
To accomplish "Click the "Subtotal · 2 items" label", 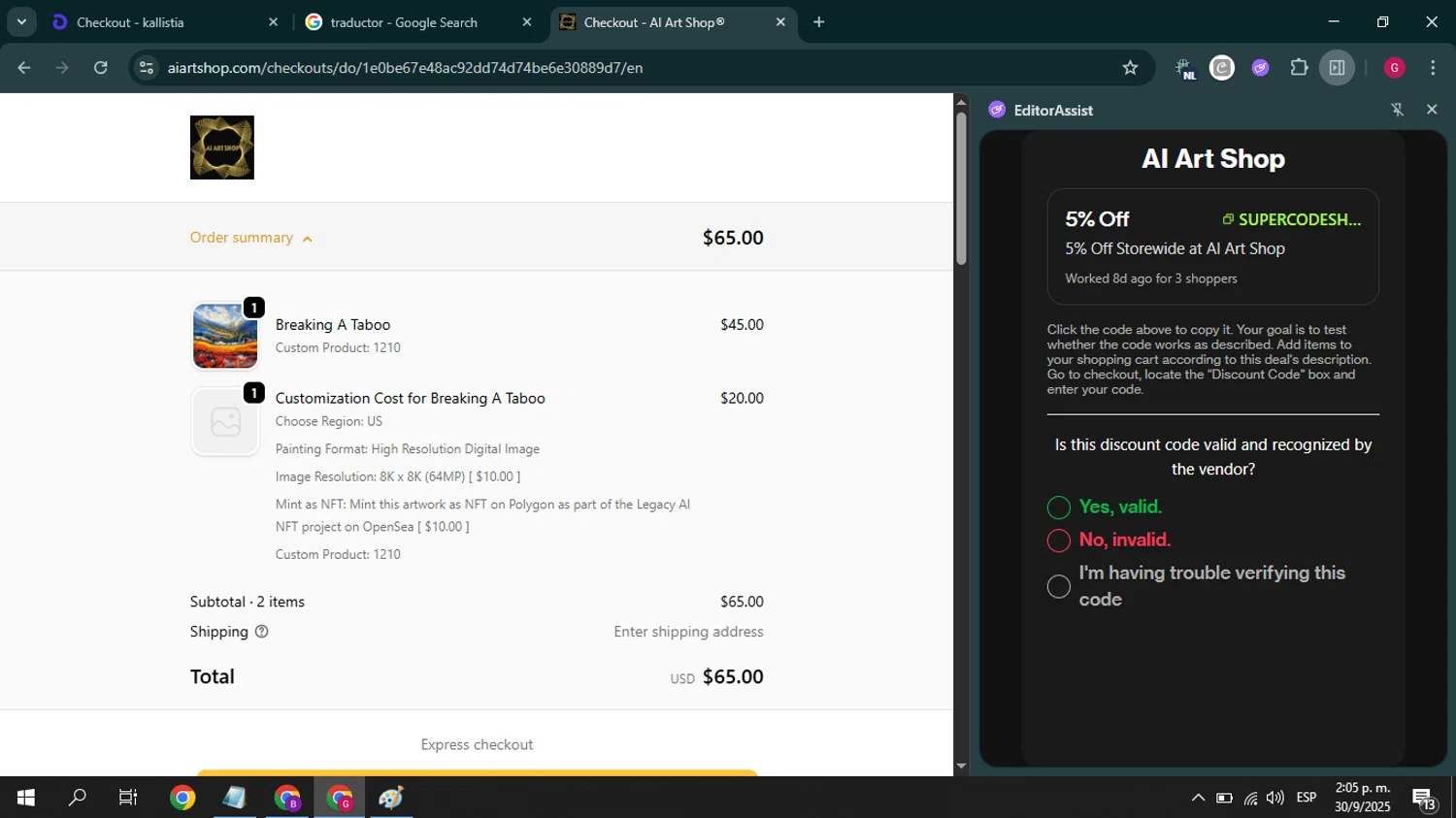I will point(248,602).
